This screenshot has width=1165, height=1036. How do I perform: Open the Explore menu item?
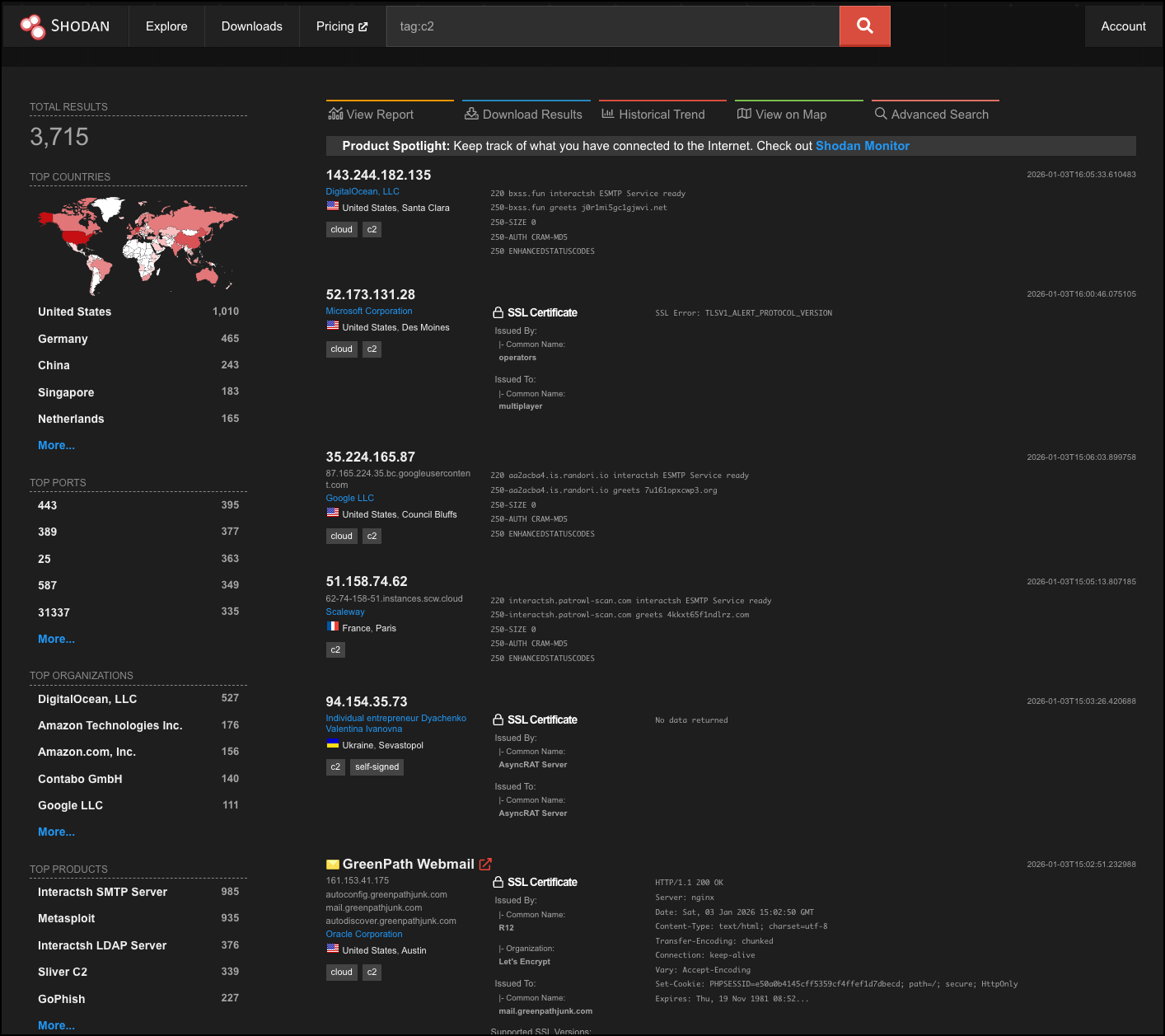pos(166,26)
